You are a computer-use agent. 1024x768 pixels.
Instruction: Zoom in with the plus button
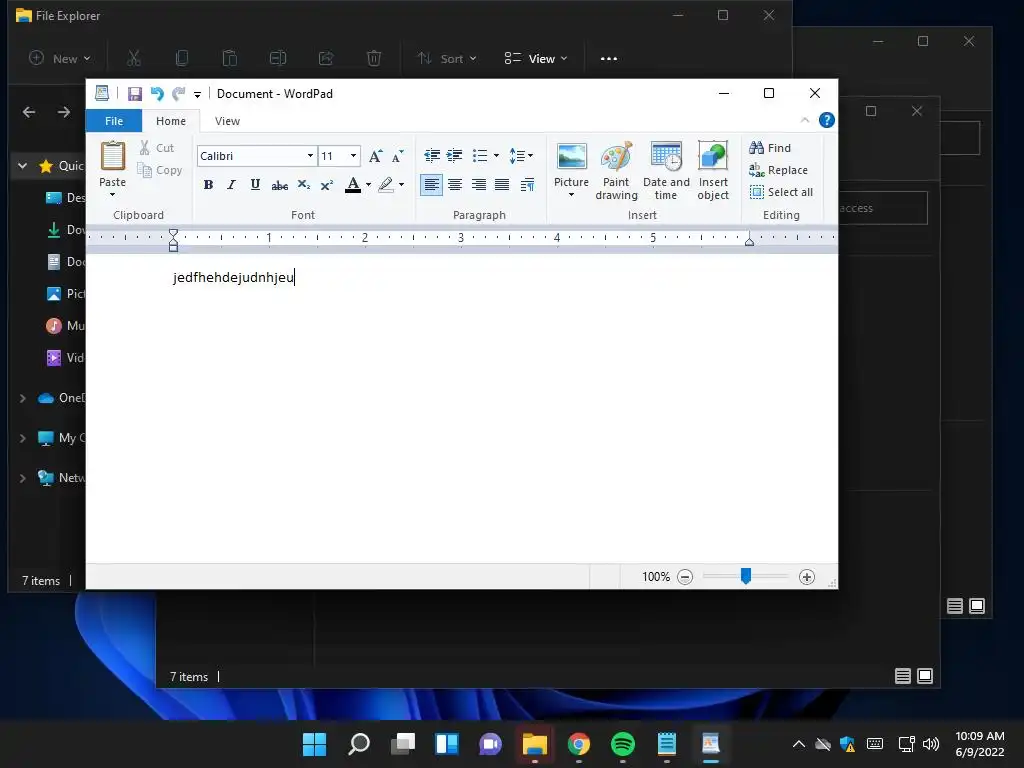coord(807,577)
